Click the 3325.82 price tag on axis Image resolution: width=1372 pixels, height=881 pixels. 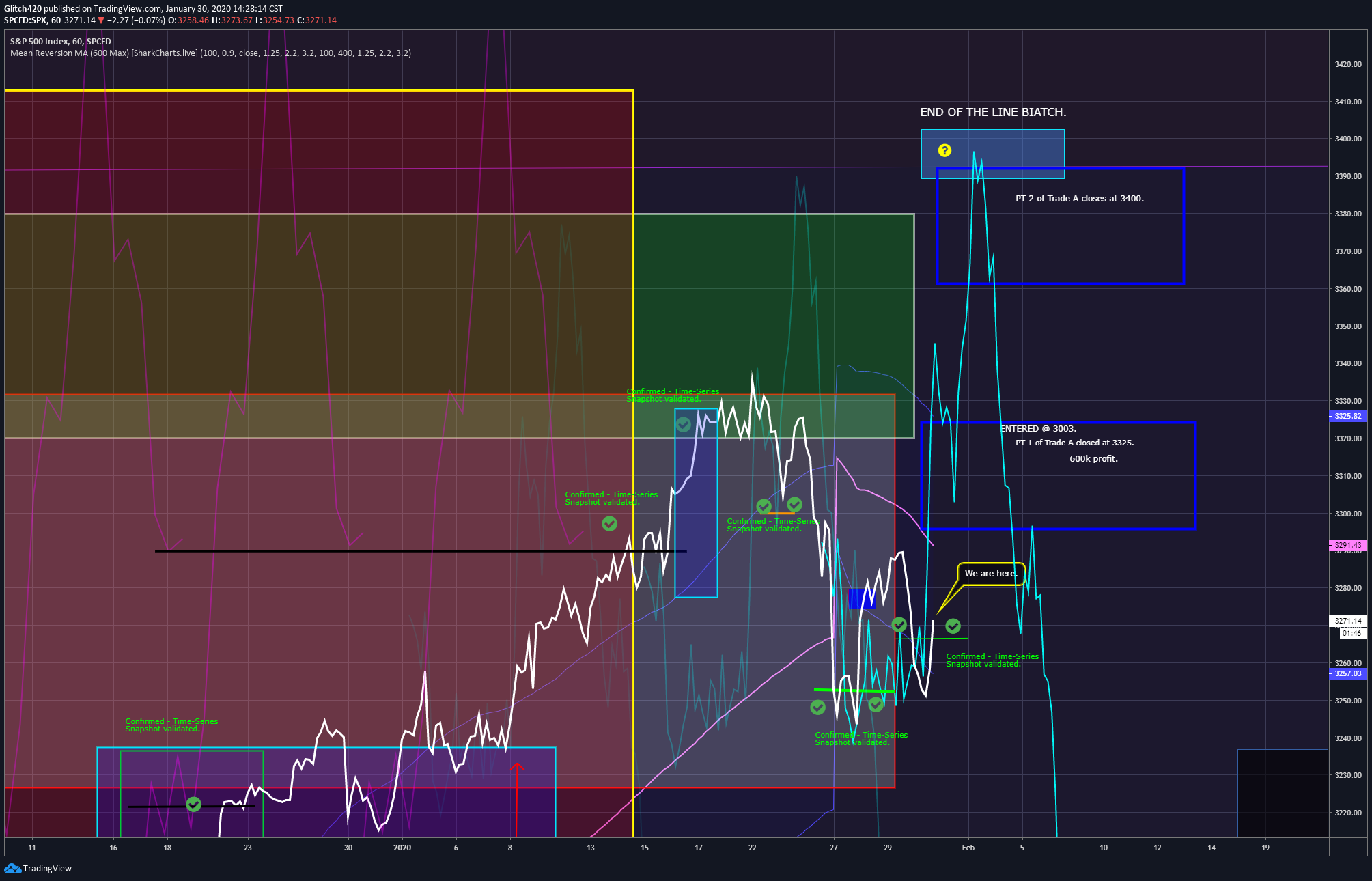(1347, 416)
